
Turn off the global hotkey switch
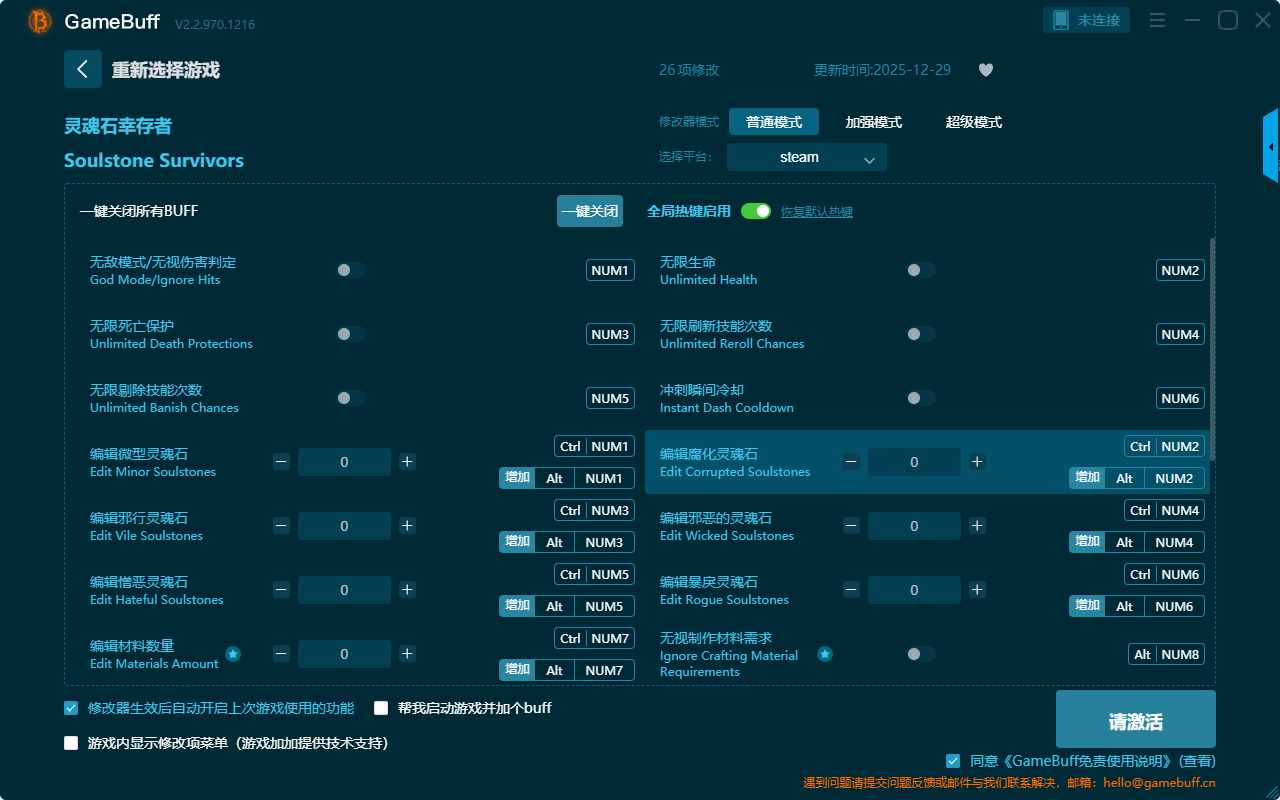pyautogui.click(x=756, y=211)
